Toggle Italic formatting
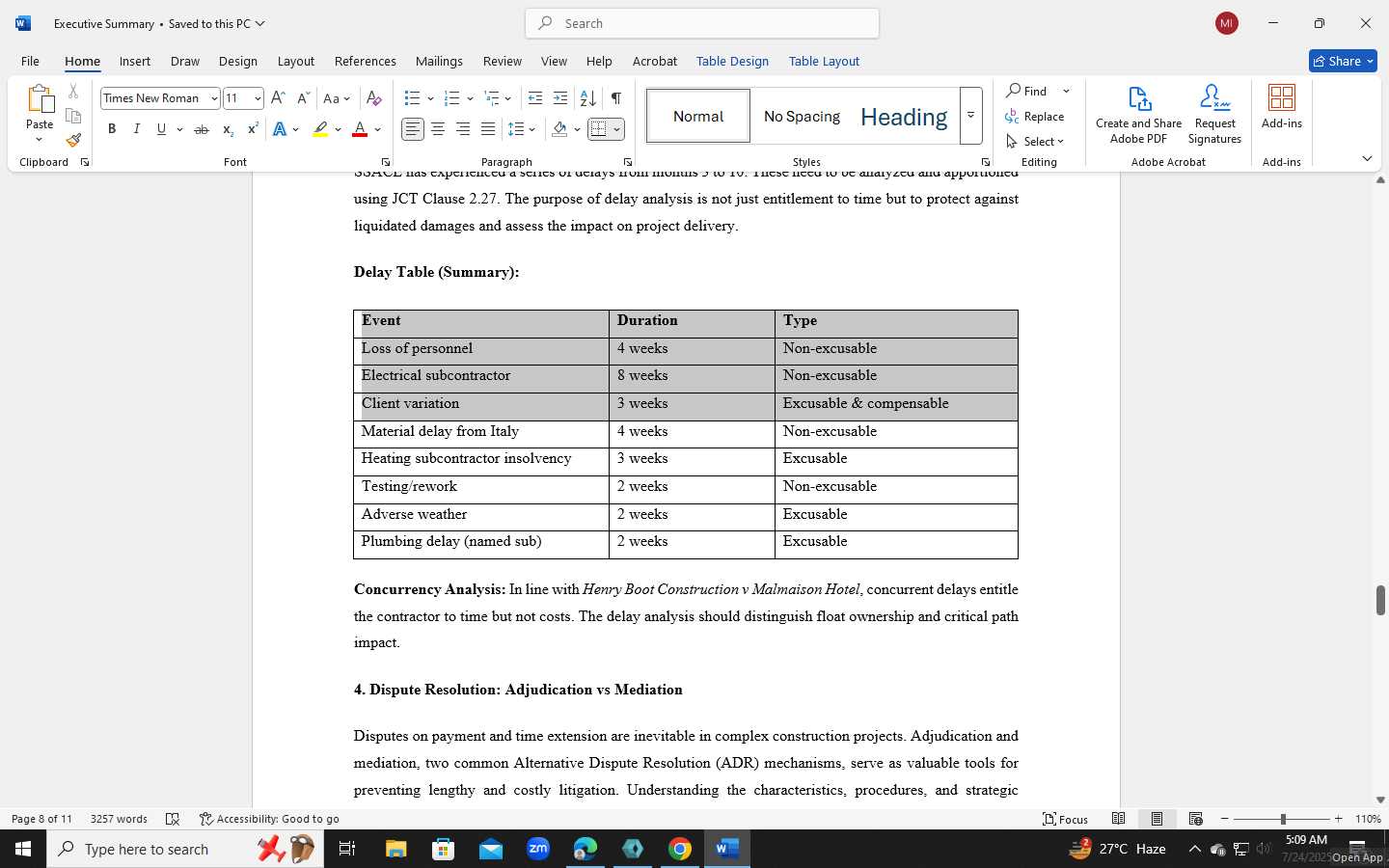Image resolution: width=1389 pixels, height=868 pixels. (137, 129)
